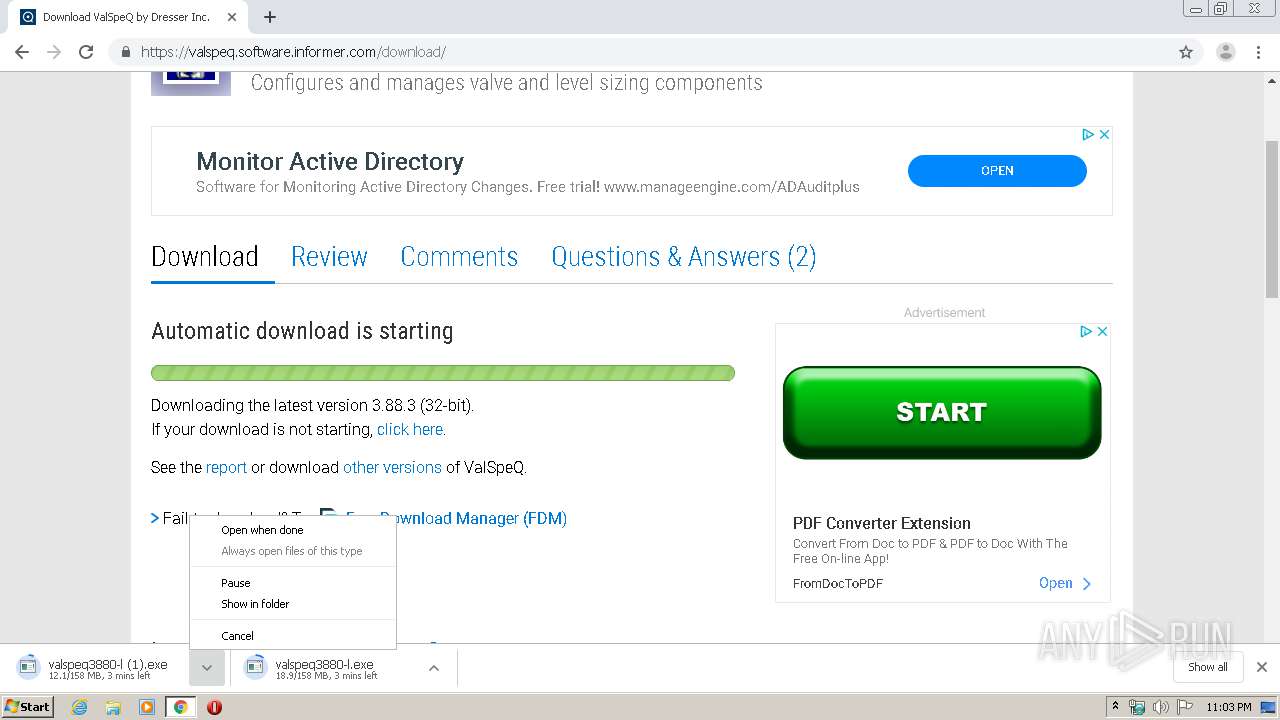Open AdChoices icon on sidebar ad
The height and width of the screenshot is (720, 1280).
(x=1086, y=331)
